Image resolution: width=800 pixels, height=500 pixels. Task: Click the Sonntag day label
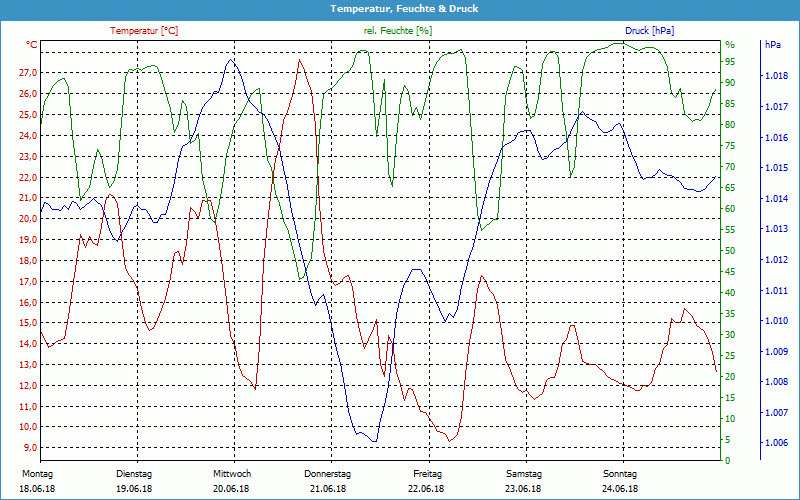(620, 473)
